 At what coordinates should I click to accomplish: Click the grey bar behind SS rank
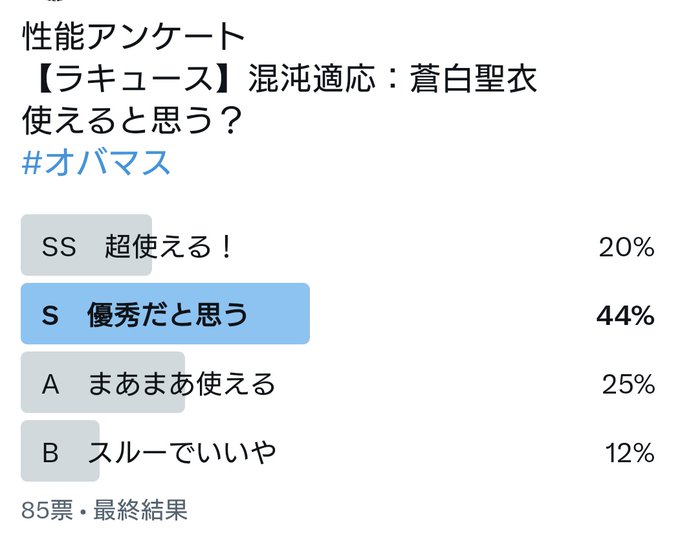(x=86, y=245)
